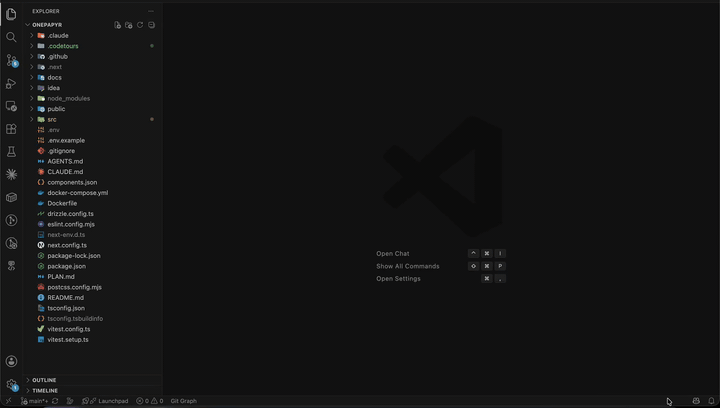Open the Extensions view
This screenshot has width=720, height=408.
tap(11, 129)
